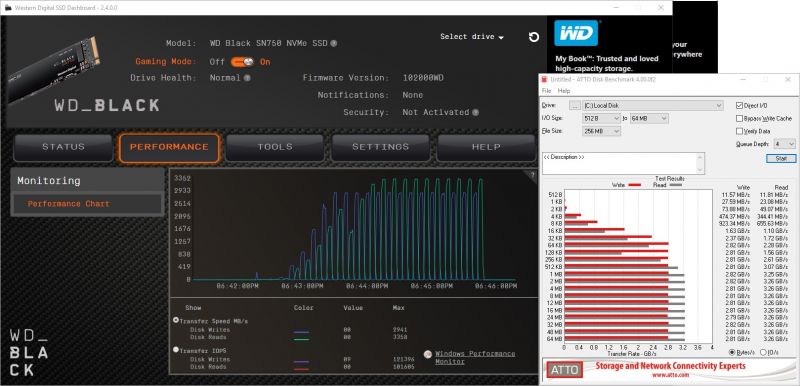The height and width of the screenshot is (386, 800).
Task: Select the Transfer IOPS radio button
Action: [176, 350]
